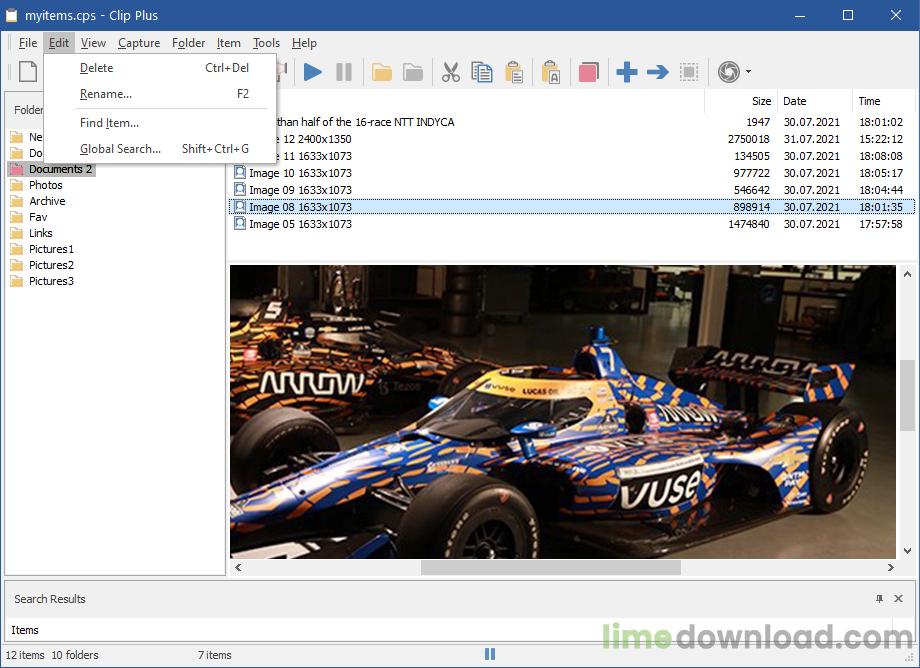Viewport: 920px width, 668px height.
Task: Click the racing car preview image
Action: pos(563,412)
